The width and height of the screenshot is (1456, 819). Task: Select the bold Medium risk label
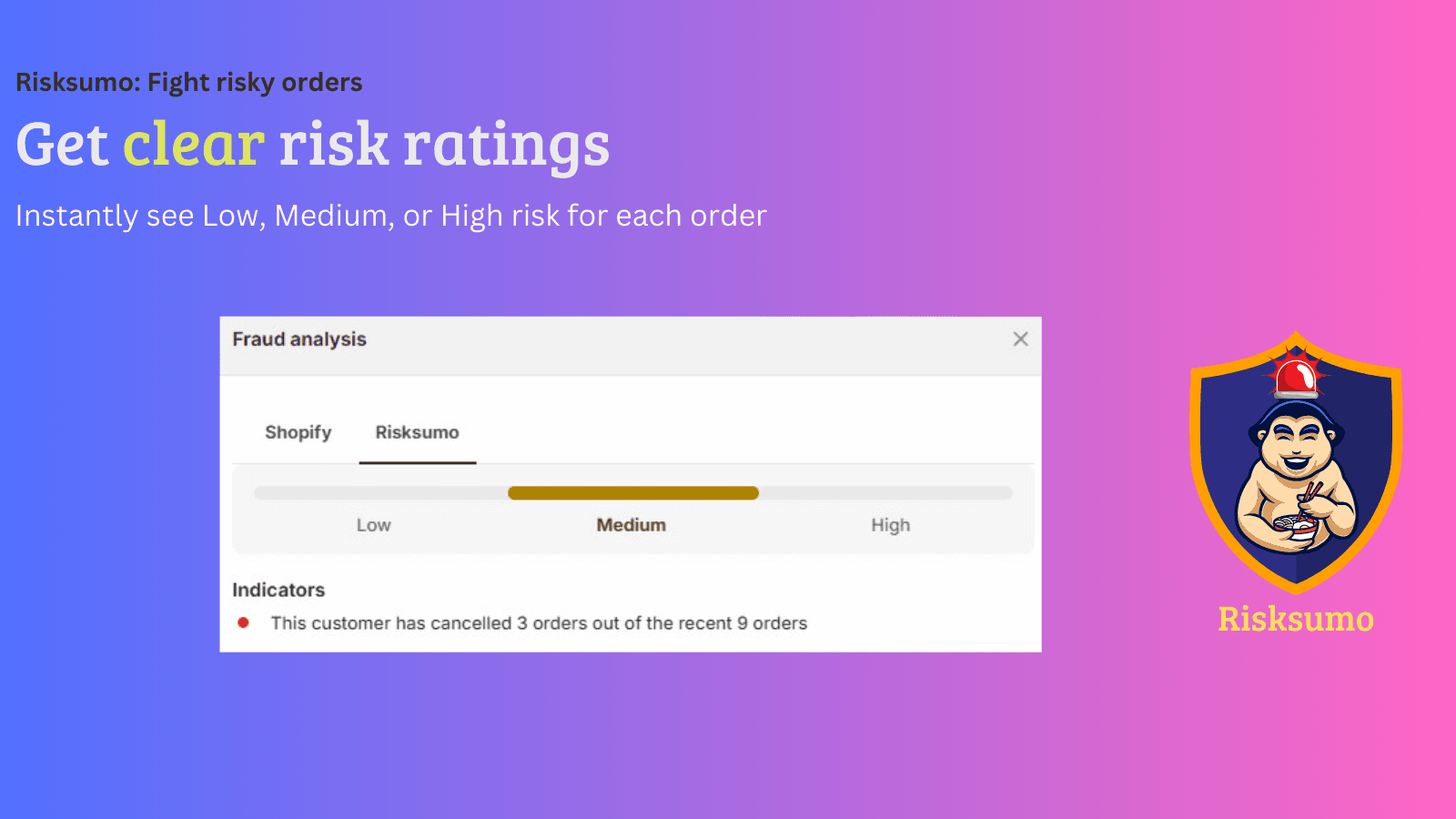631,525
